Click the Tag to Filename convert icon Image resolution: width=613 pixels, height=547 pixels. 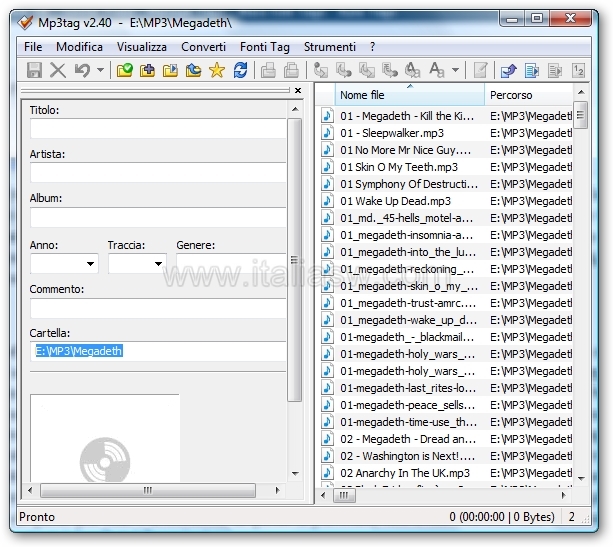point(321,70)
